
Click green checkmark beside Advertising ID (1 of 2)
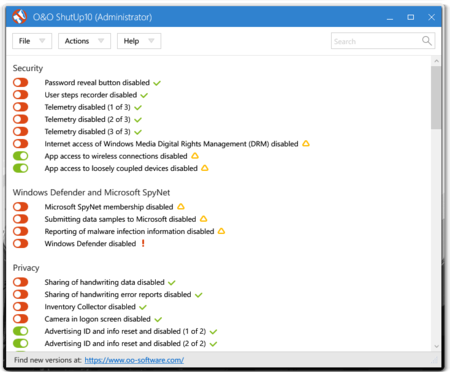(x=214, y=332)
